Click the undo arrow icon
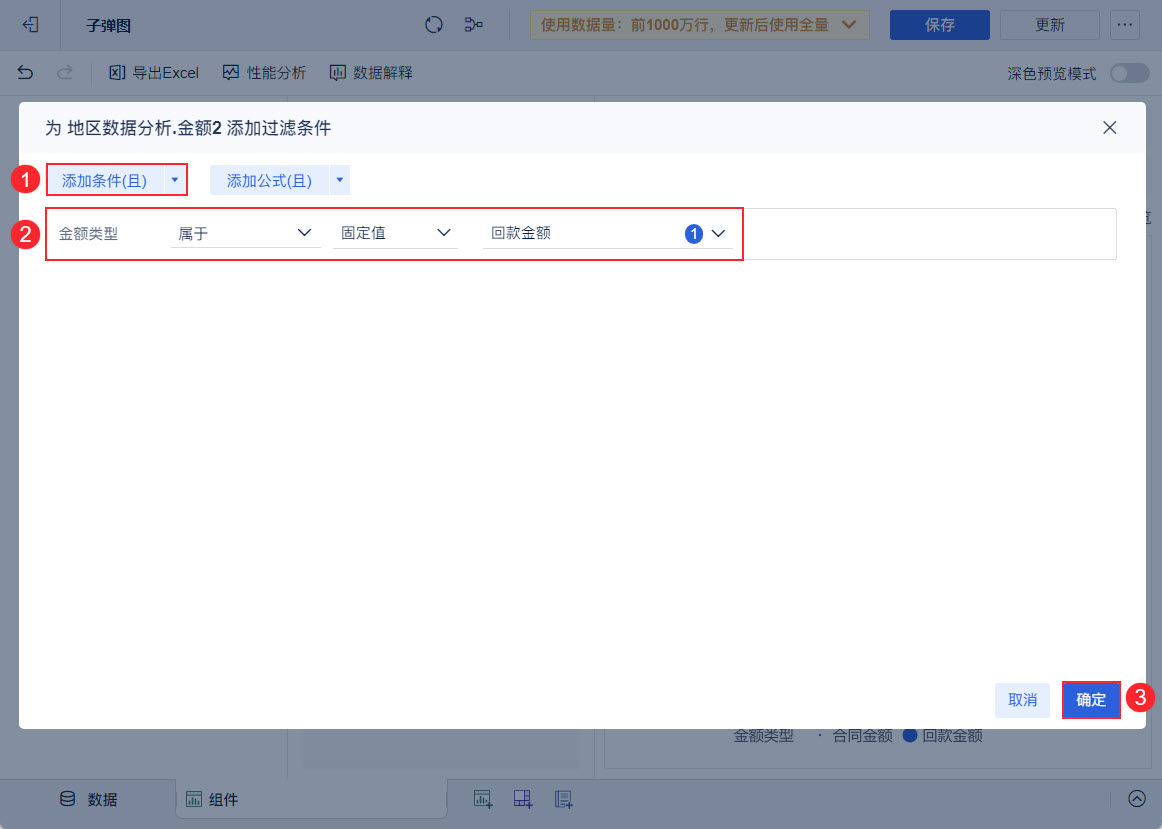This screenshot has width=1162, height=829. (x=25, y=73)
